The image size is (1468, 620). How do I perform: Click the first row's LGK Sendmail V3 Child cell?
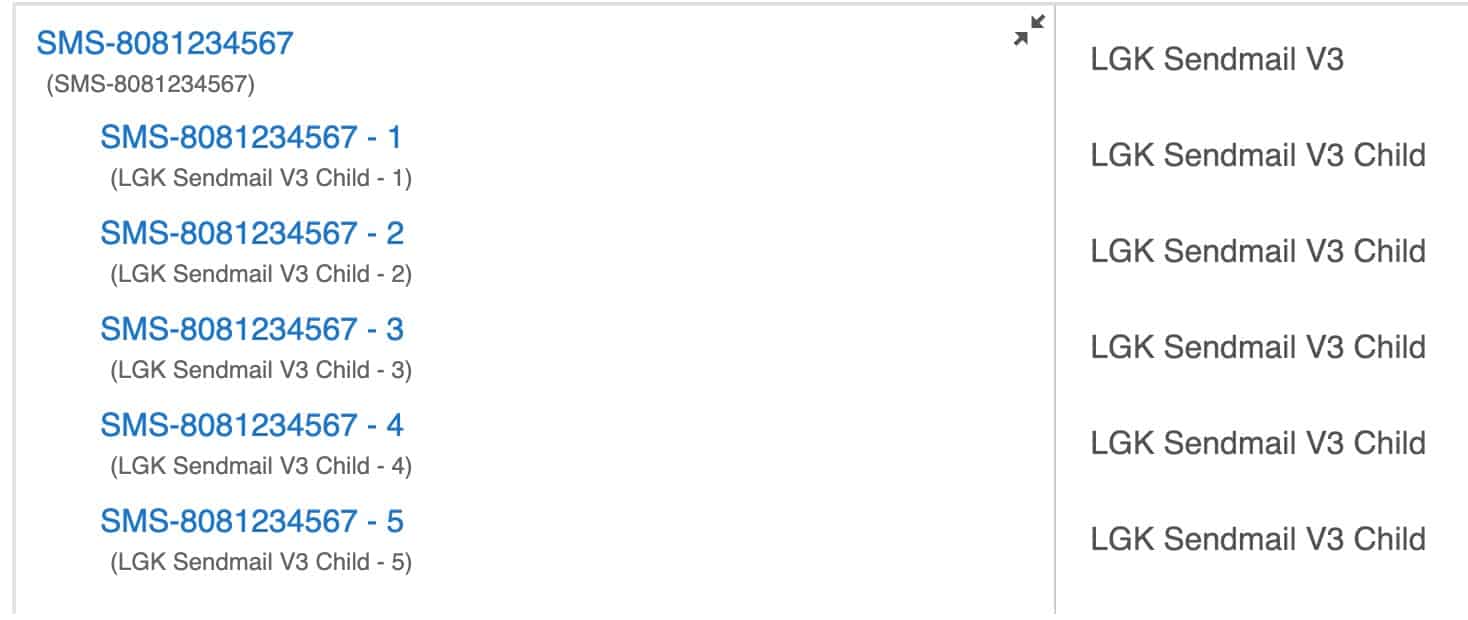(x=1258, y=155)
